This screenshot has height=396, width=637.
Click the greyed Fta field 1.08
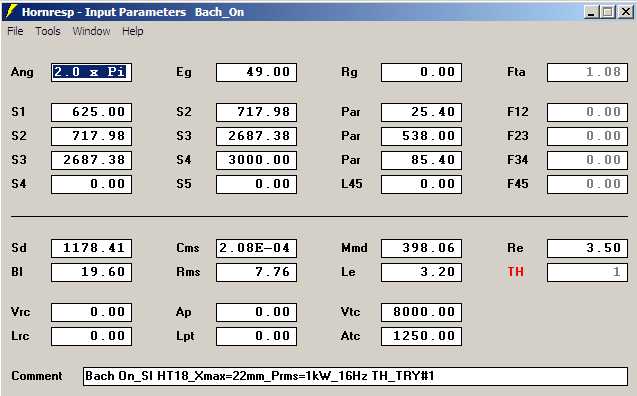pos(587,72)
